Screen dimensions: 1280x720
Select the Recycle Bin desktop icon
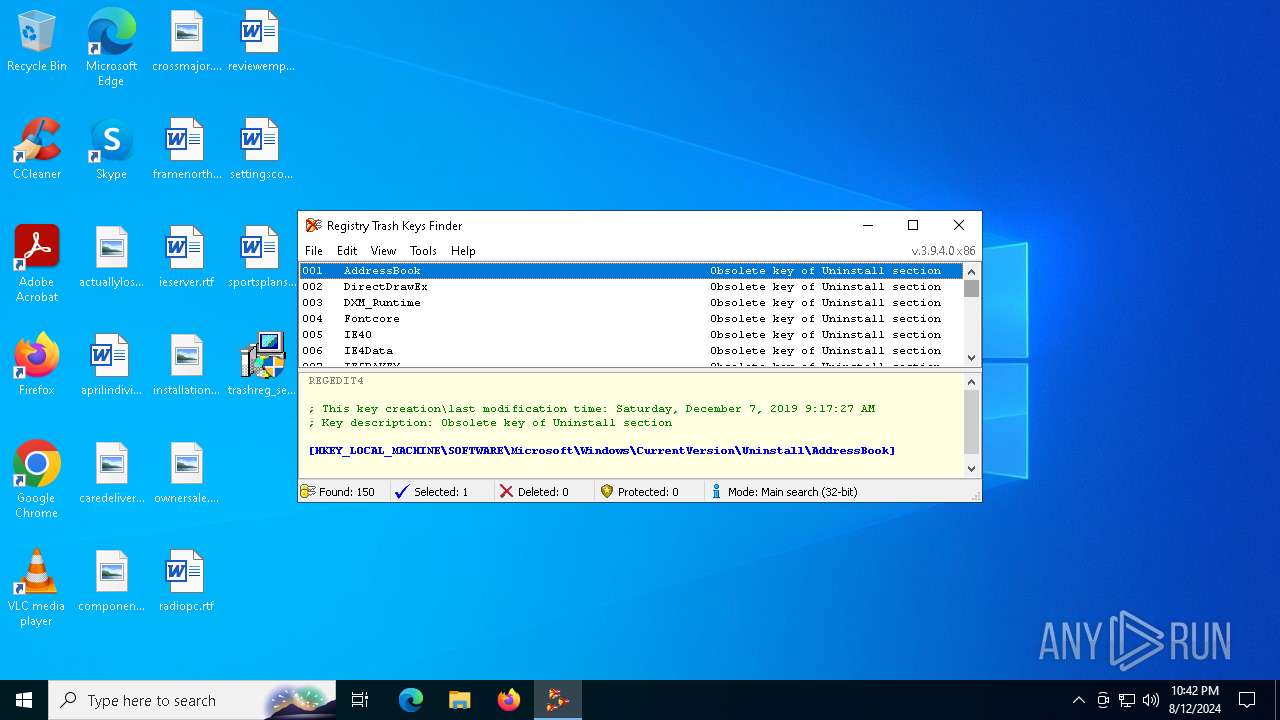coord(37,42)
